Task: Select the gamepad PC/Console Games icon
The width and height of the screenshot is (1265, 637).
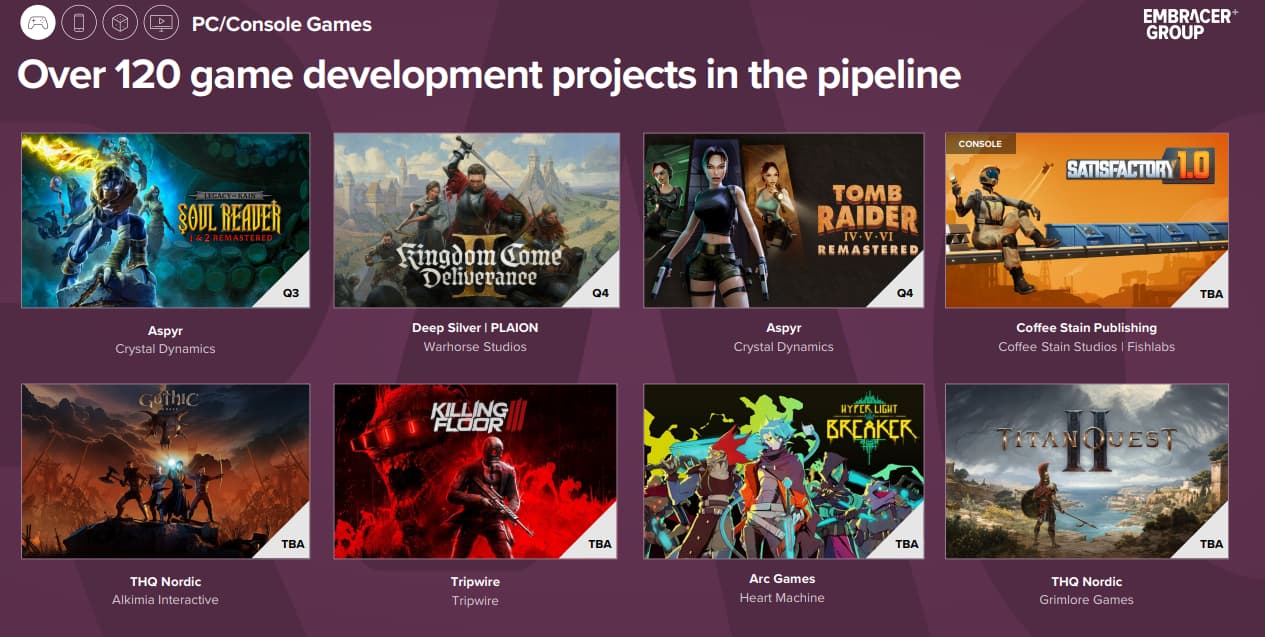Action: pos(38,23)
